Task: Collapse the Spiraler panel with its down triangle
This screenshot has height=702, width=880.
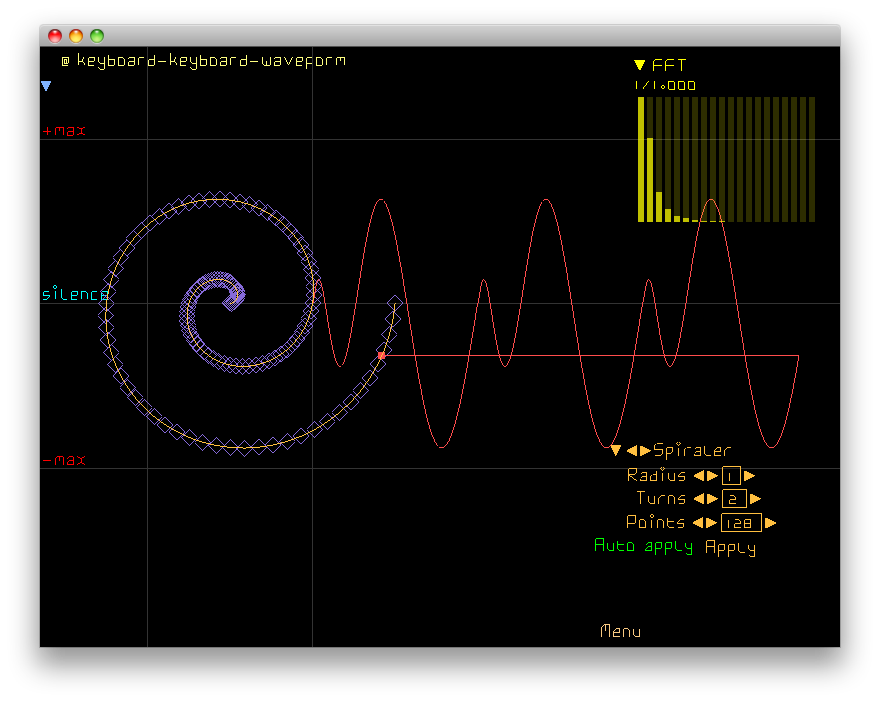Action: (x=616, y=451)
